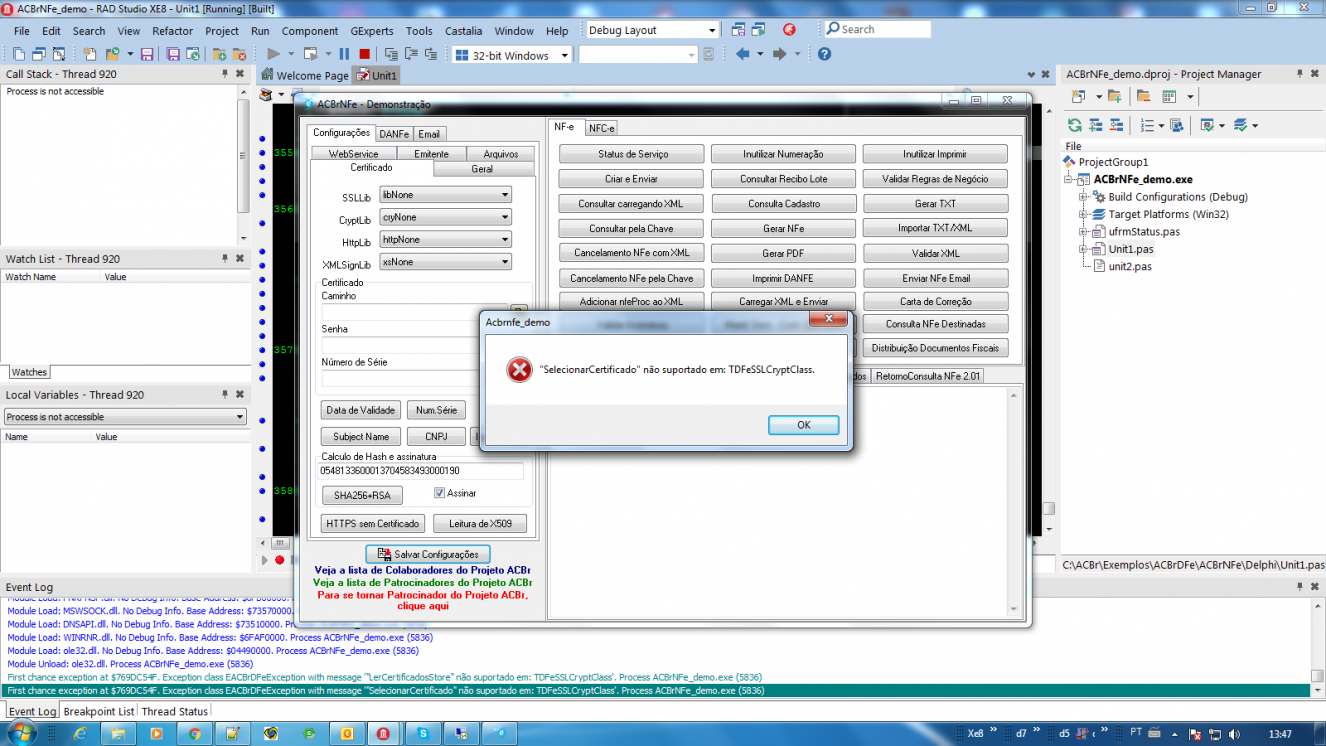Open Internet Explorer from the taskbar

[x=80, y=733]
